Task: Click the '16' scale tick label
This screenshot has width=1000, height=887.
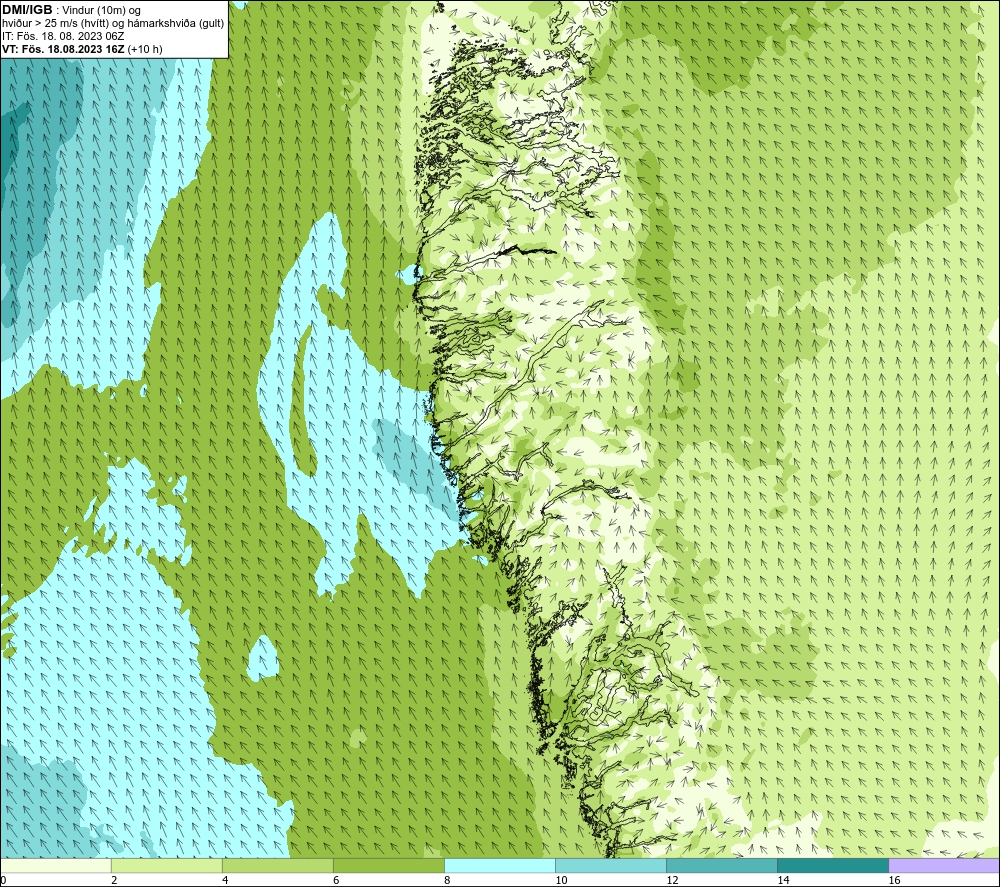Action: click(894, 881)
